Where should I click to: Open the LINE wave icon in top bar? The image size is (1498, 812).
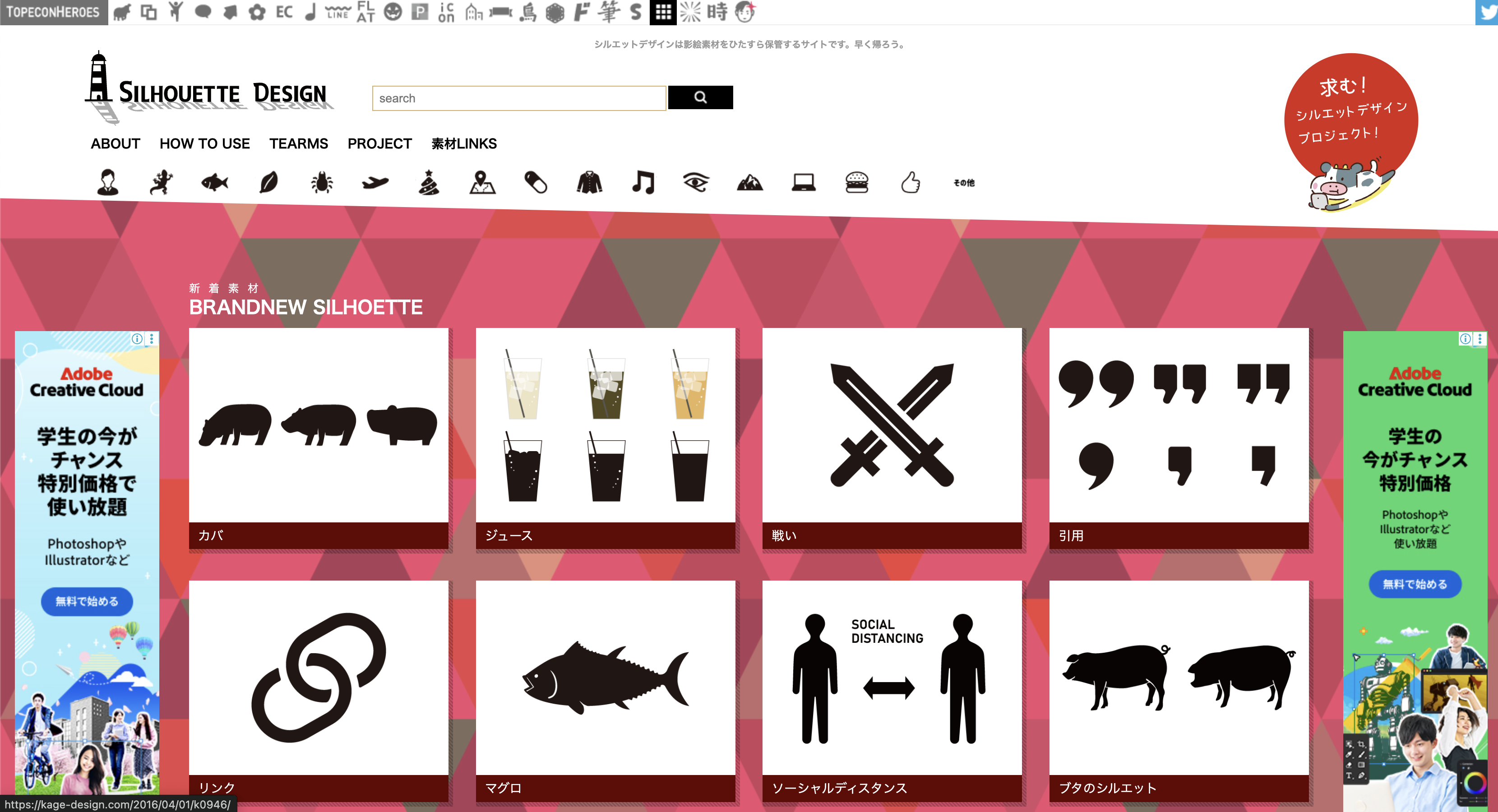point(338,12)
